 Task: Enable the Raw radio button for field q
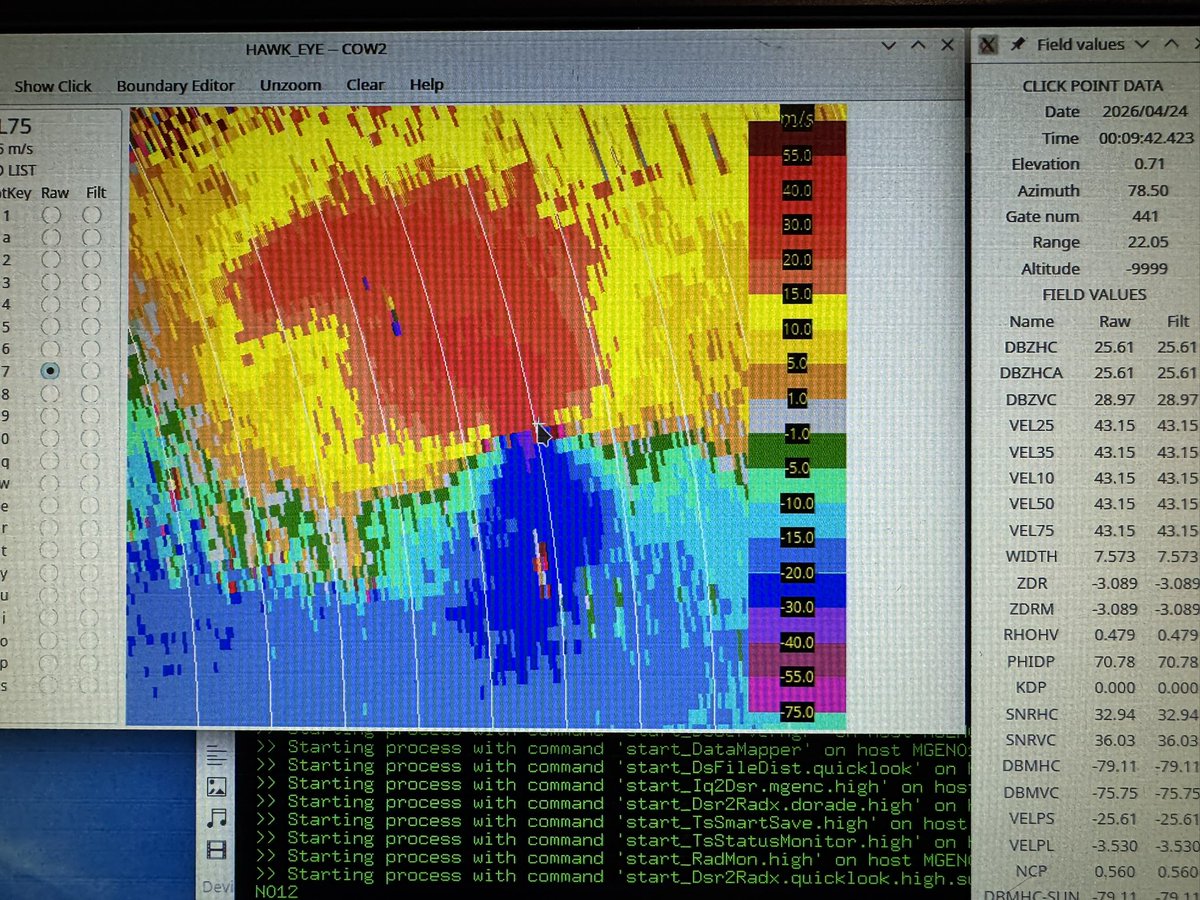click(51, 460)
